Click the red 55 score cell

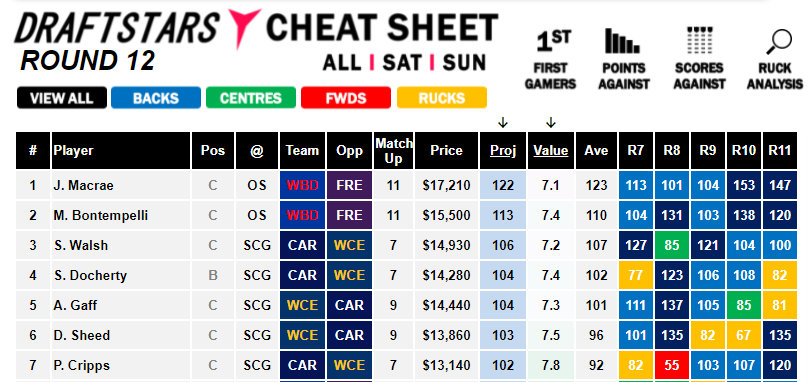(672, 366)
